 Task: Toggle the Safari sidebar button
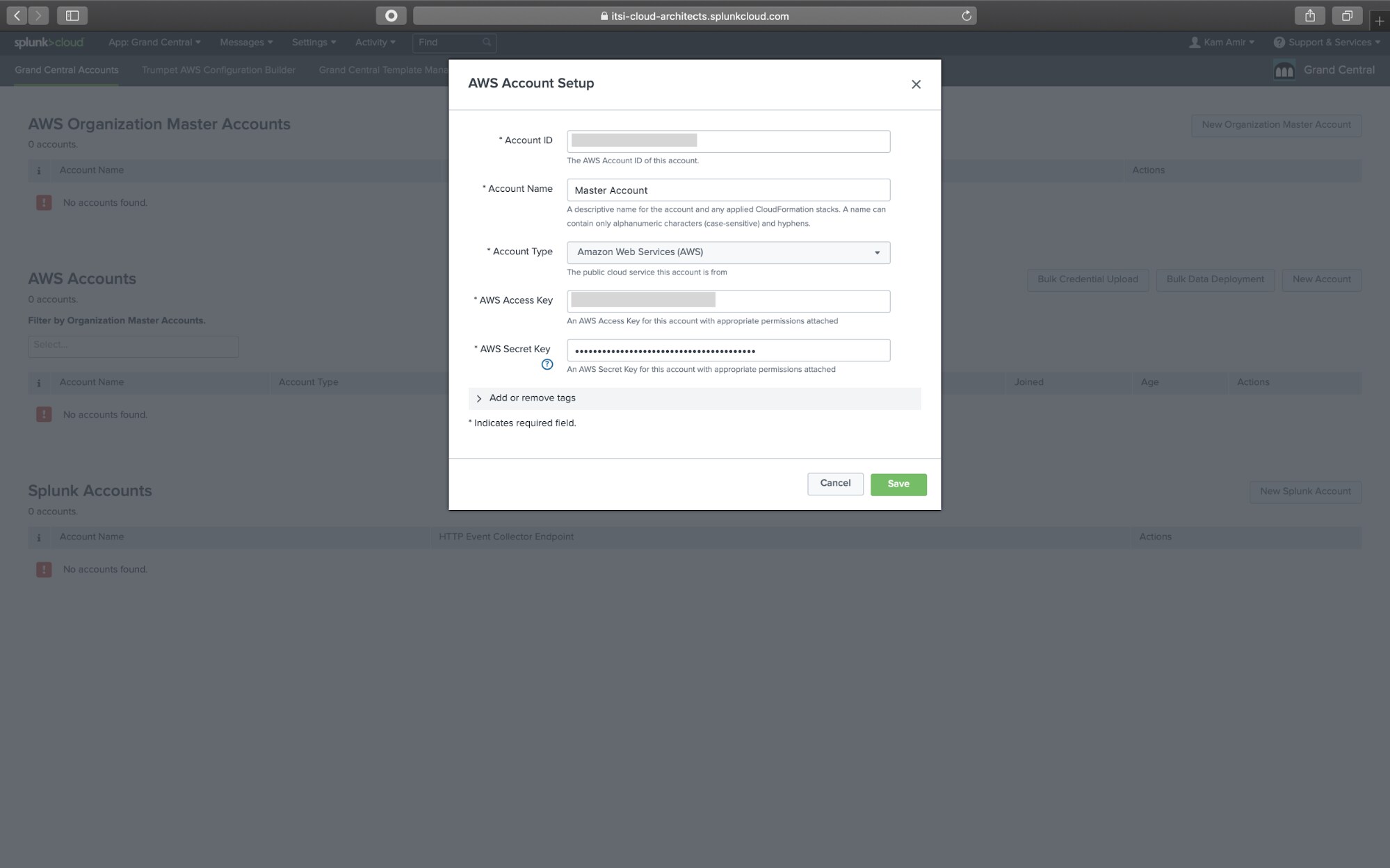(x=72, y=15)
